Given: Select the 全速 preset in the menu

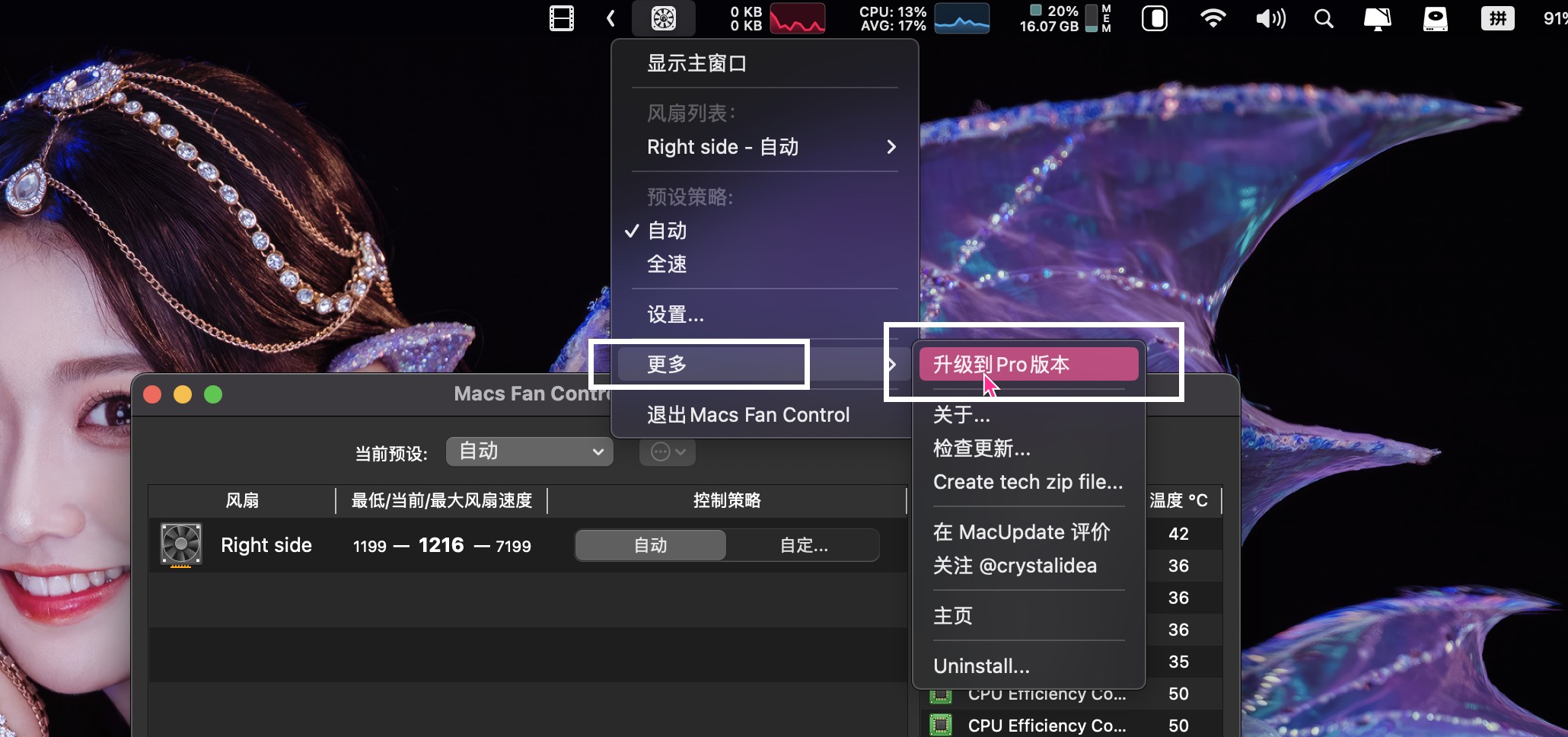Looking at the screenshot, I should (x=666, y=263).
